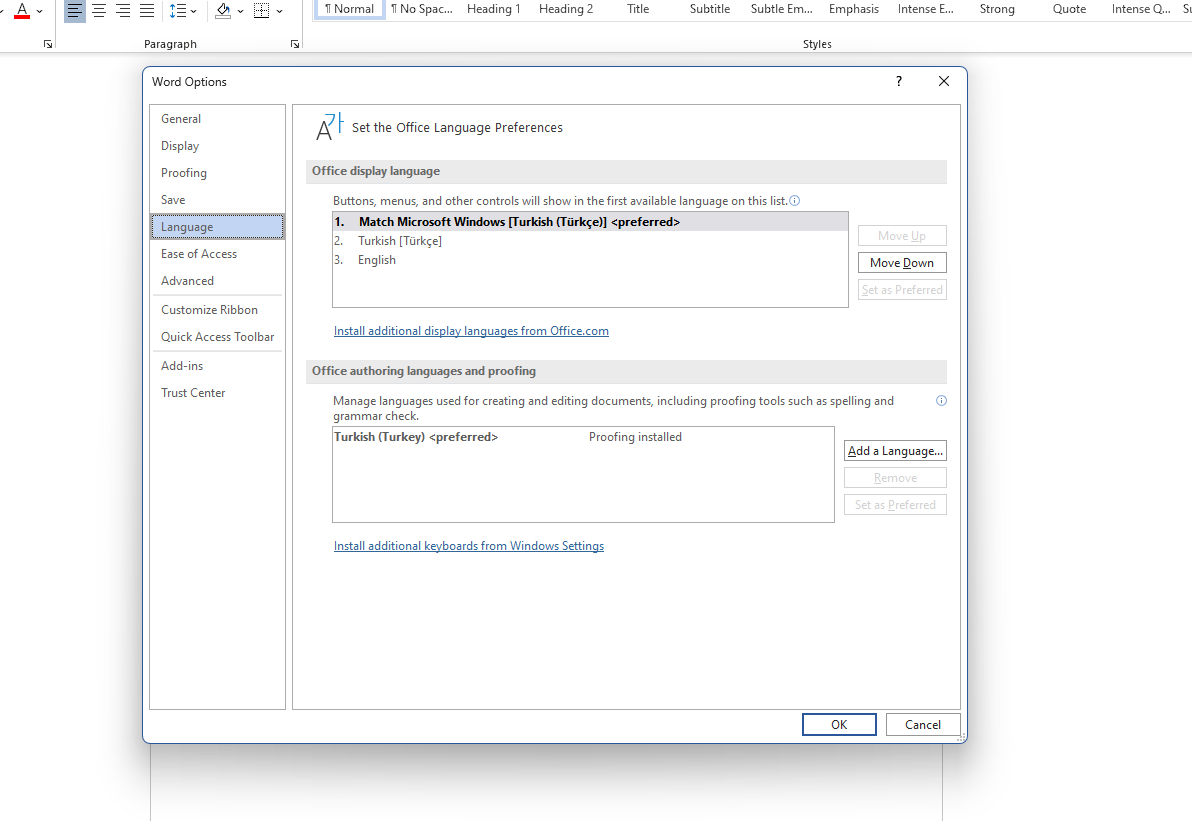1192x821 pixels.
Task: Align text left in the ribbon
Action: coord(74,11)
